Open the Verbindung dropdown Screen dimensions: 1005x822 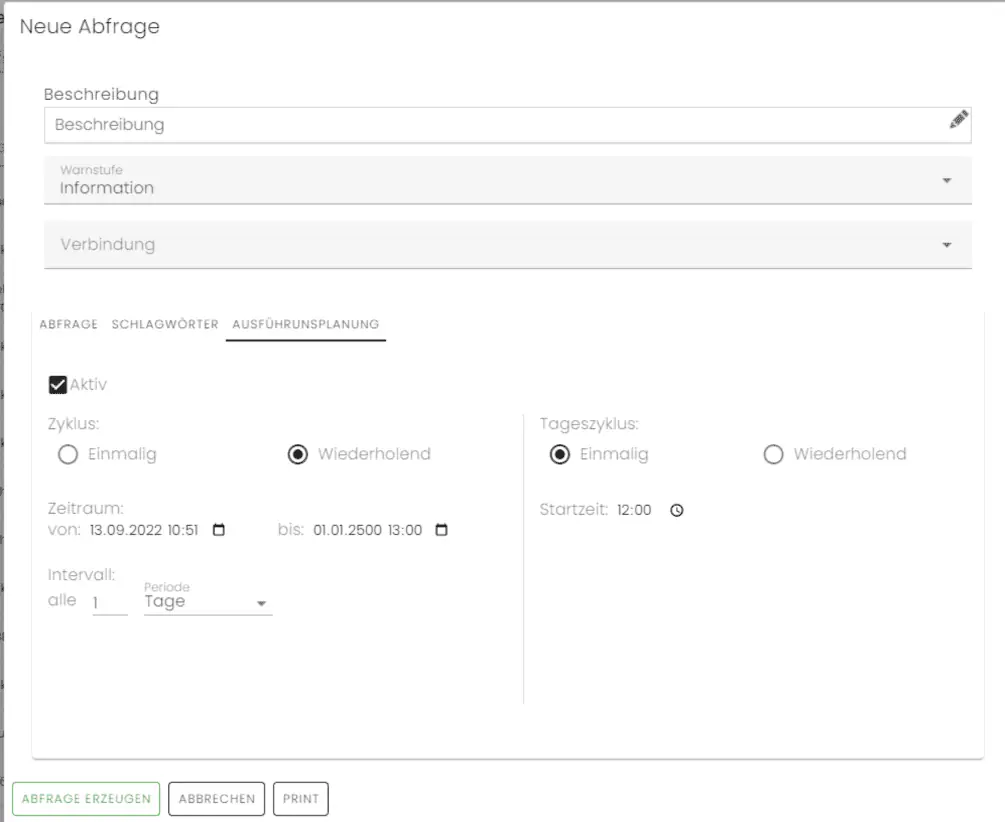(946, 245)
